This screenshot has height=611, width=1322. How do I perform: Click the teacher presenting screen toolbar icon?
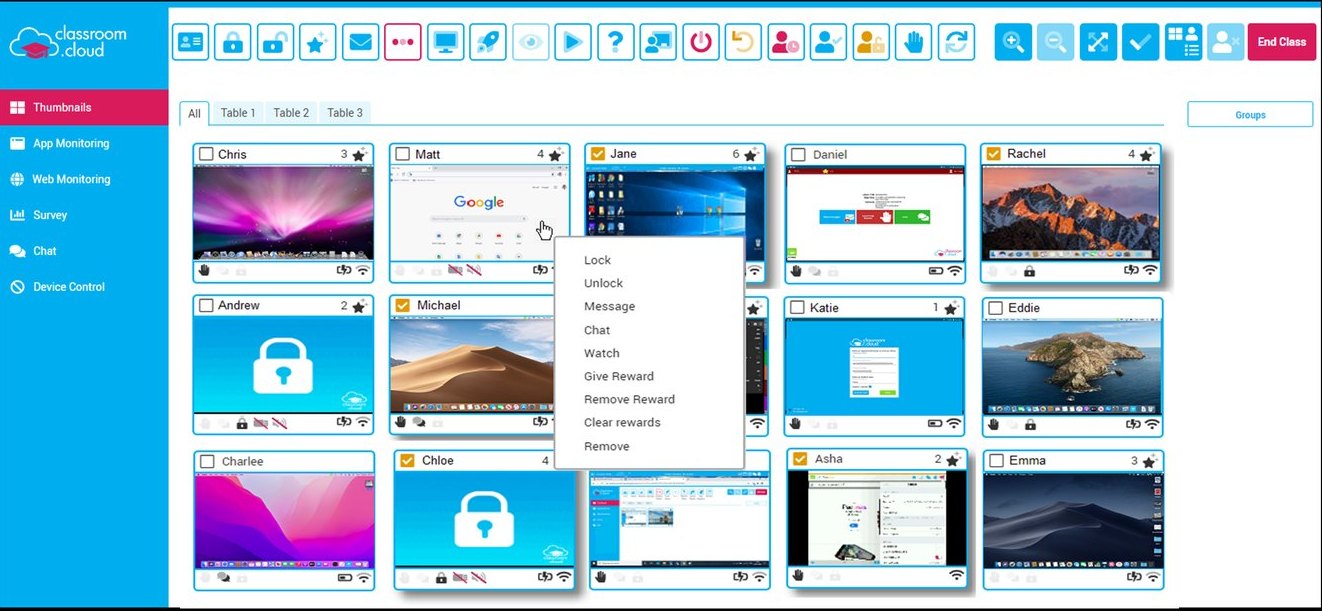[658, 42]
